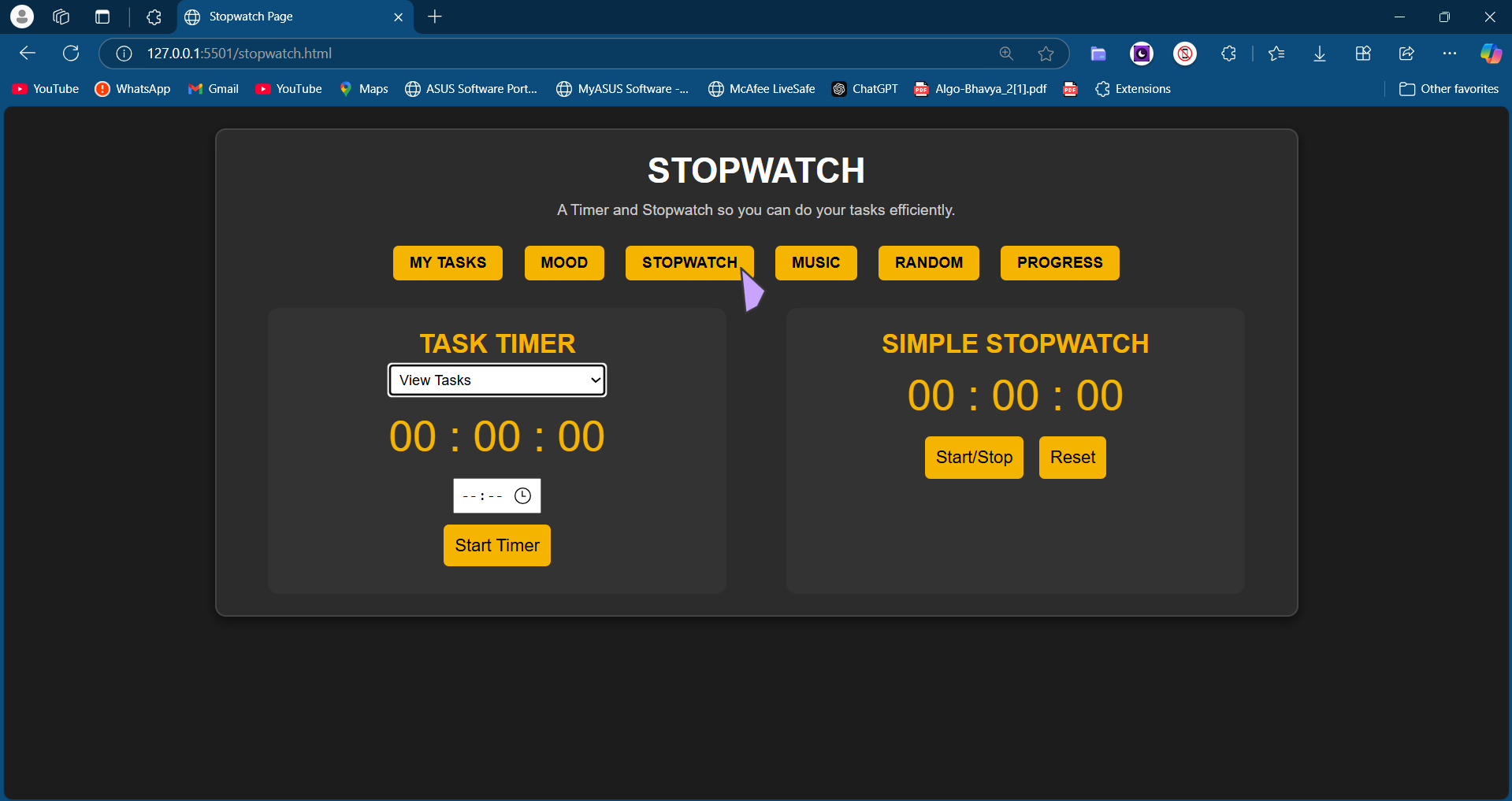Open Algo-Bhavya_2[1].pdf bookmark
The image size is (1512, 801).
pyautogui.click(x=980, y=89)
